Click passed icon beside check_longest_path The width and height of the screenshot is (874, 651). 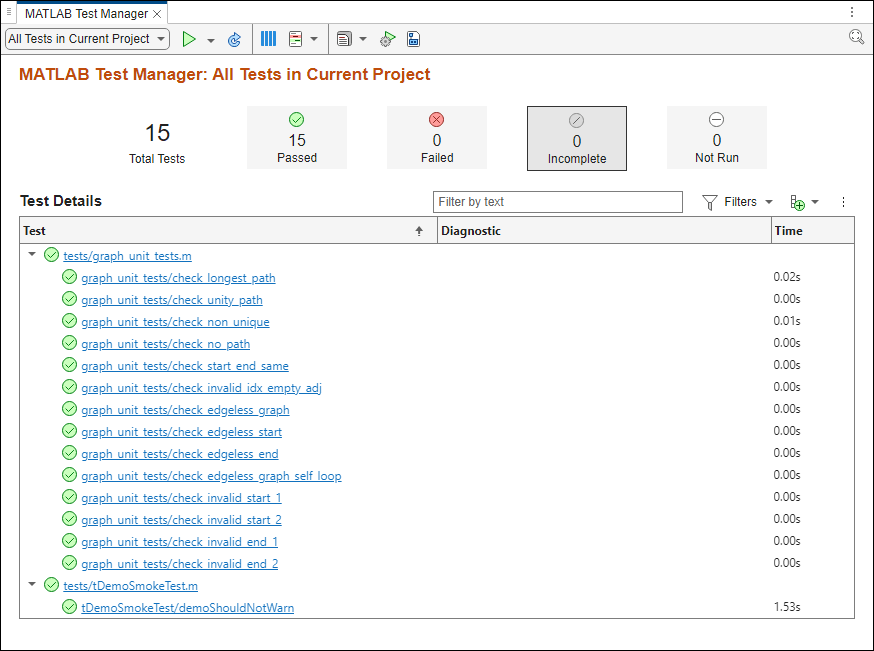coord(69,276)
